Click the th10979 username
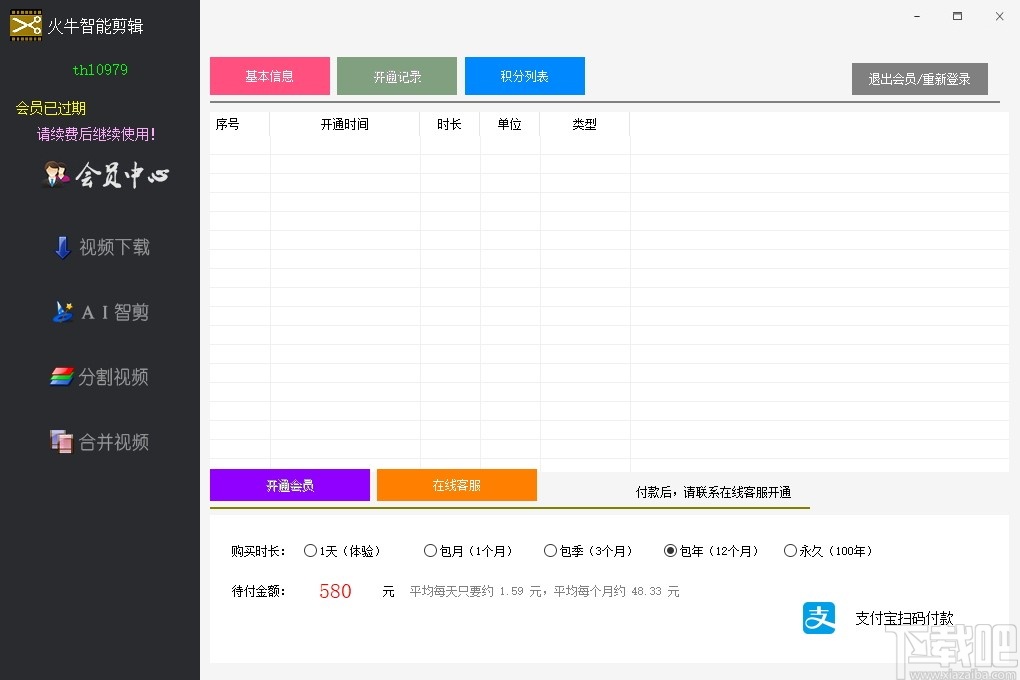The image size is (1020, 680). click(x=99, y=70)
